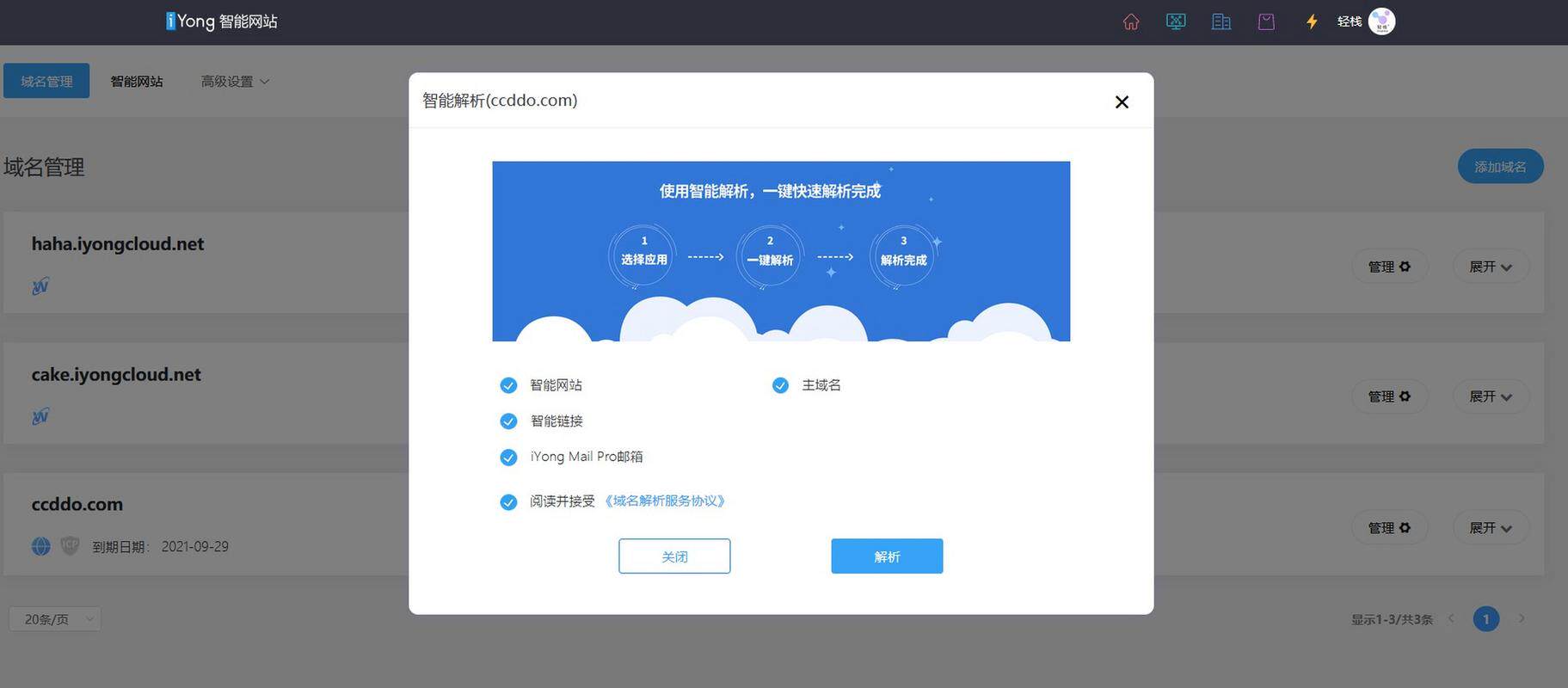Click the website icon under haha.iyongcloud.net

(40, 286)
